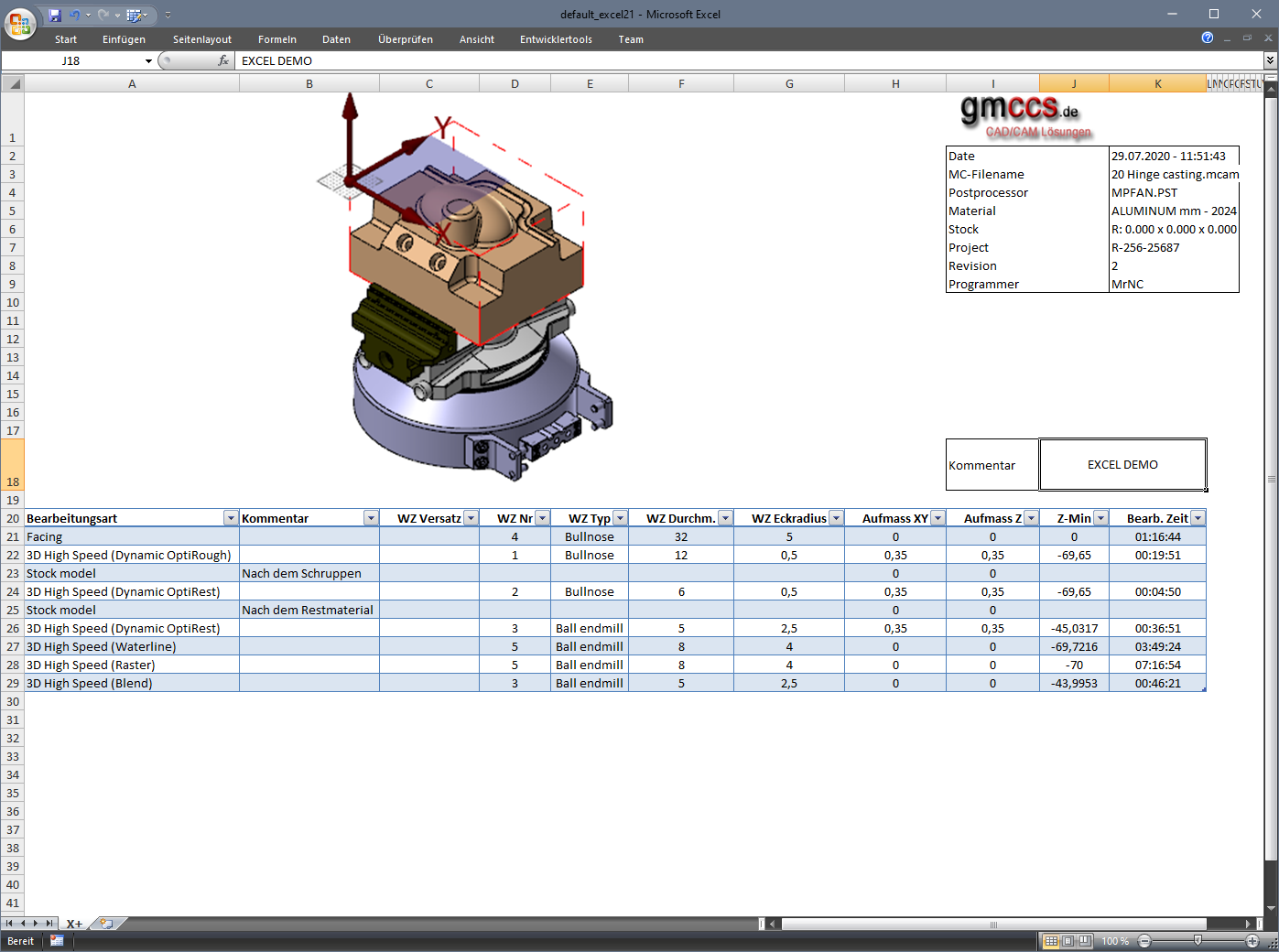Click the table-with-pencil quick access icon
This screenshot has width=1279, height=952.
(134, 15)
